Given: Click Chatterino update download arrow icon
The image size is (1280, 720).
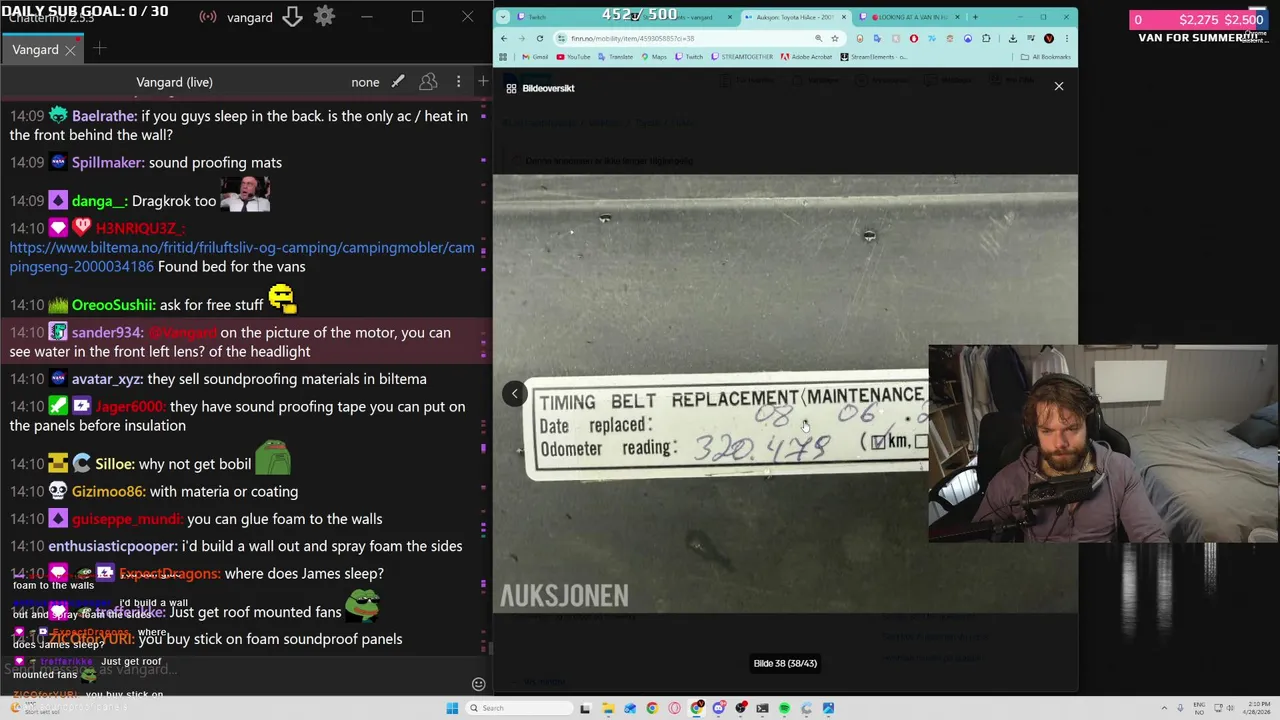Looking at the screenshot, I should 292,17.
